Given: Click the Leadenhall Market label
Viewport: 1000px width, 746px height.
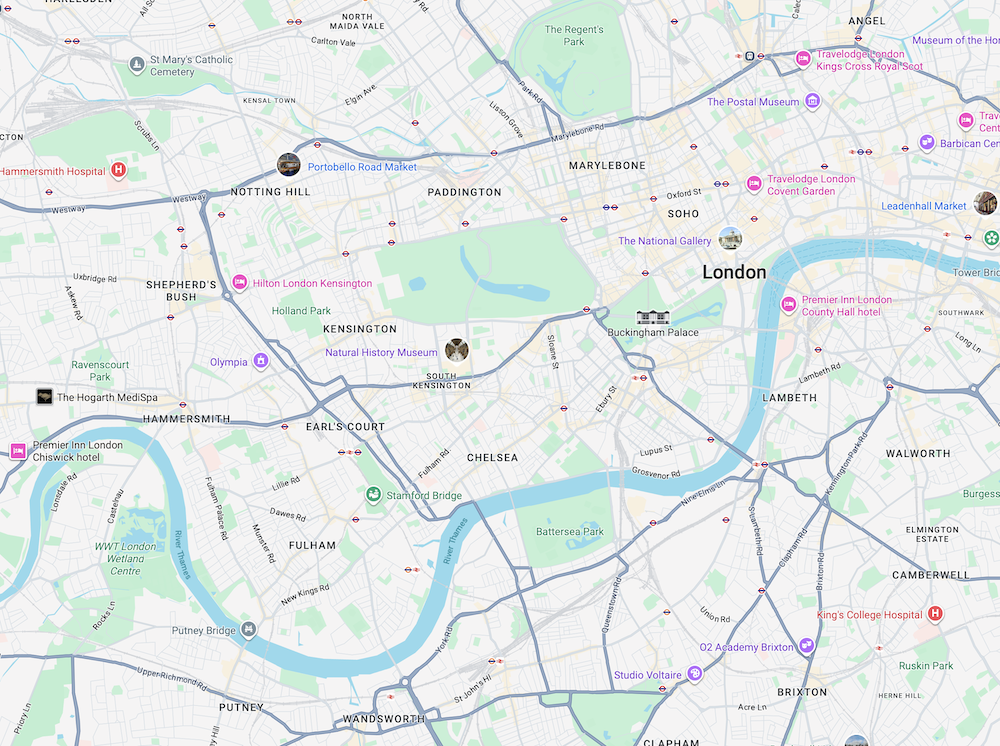Looking at the screenshot, I should click(923, 206).
